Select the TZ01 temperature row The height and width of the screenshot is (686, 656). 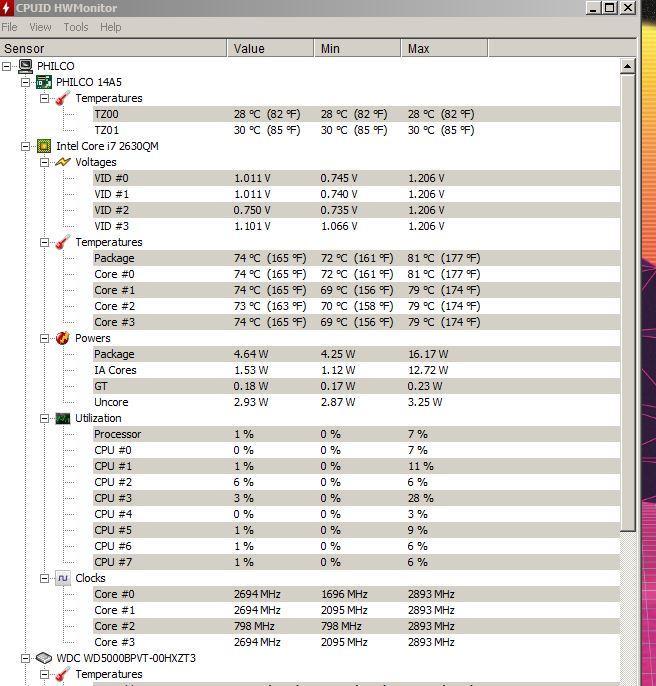[356, 130]
